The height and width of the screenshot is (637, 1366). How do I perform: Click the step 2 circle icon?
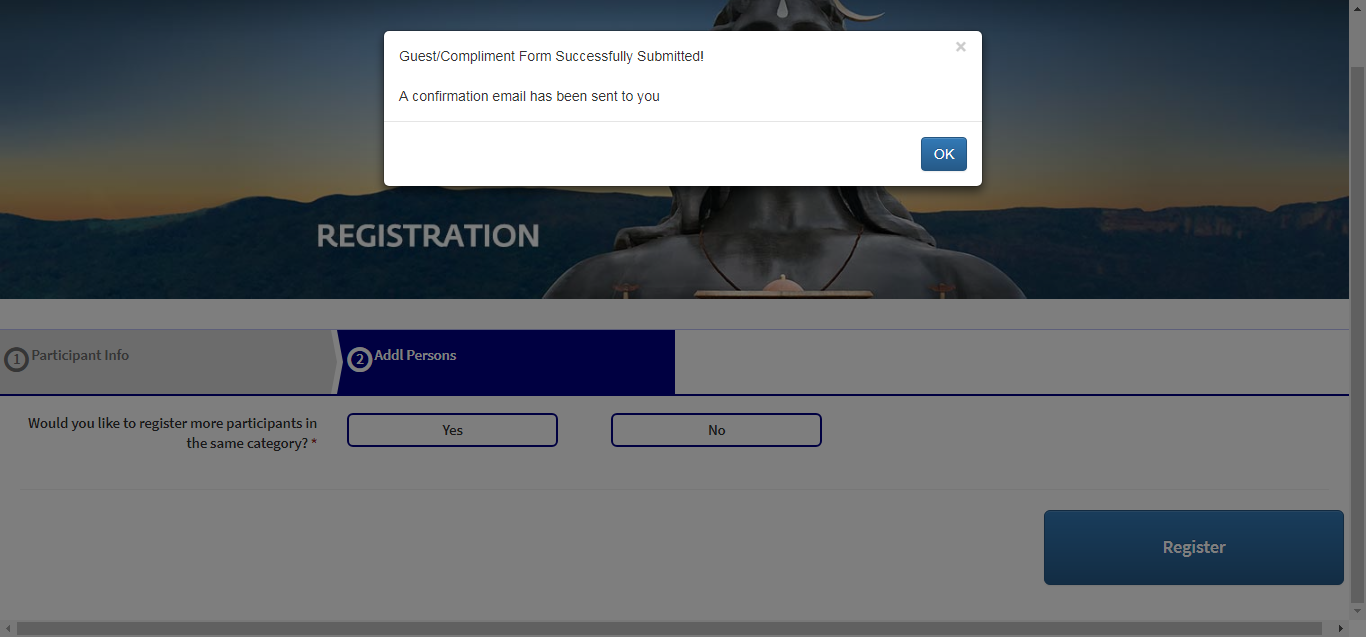click(x=359, y=359)
